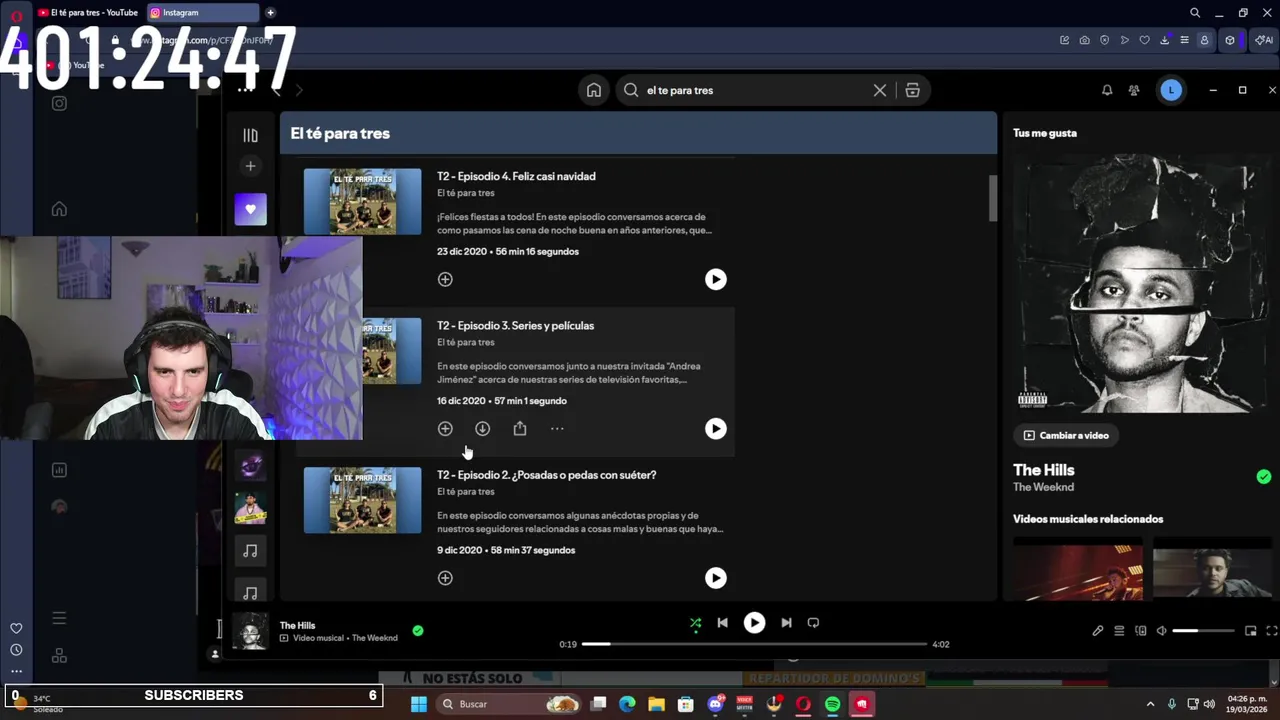The width and height of the screenshot is (1280, 720).
Task: Add Episodio 2 Posadas o pedas to library
Action: (x=445, y=578)
